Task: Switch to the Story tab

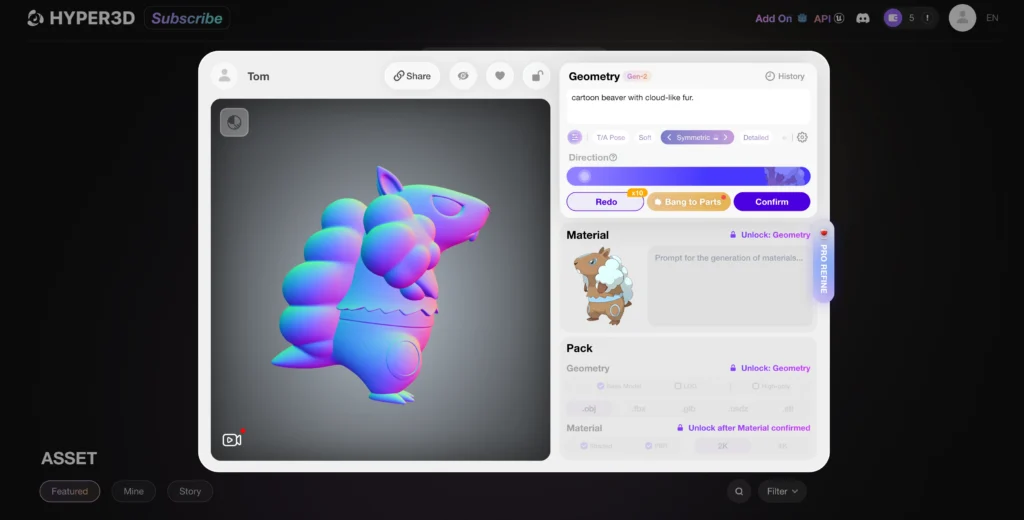Action: pos(190,491)
